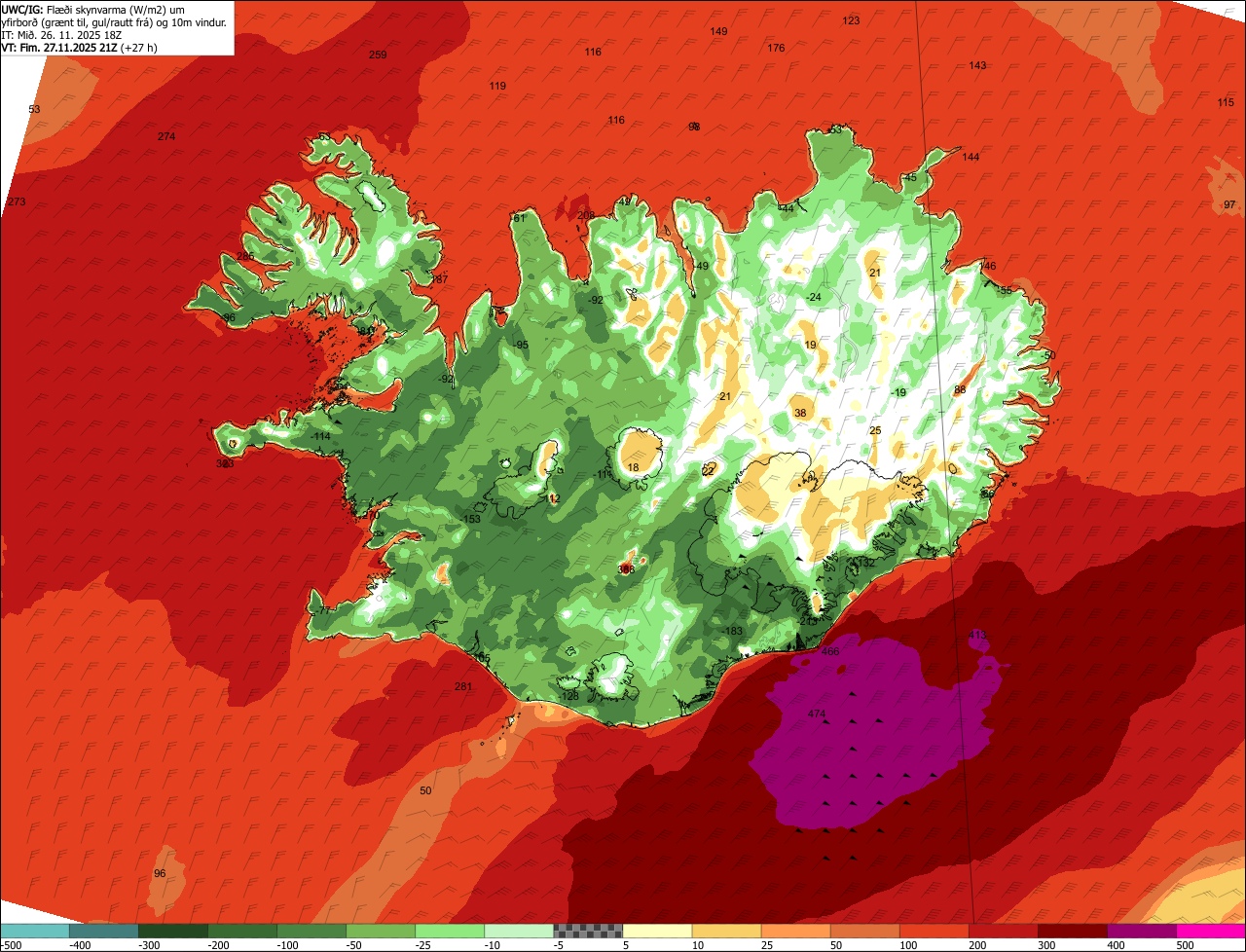Screen dimensions: 1246x952
Task: Click the ocean value 149
Action: click(718, 32)
